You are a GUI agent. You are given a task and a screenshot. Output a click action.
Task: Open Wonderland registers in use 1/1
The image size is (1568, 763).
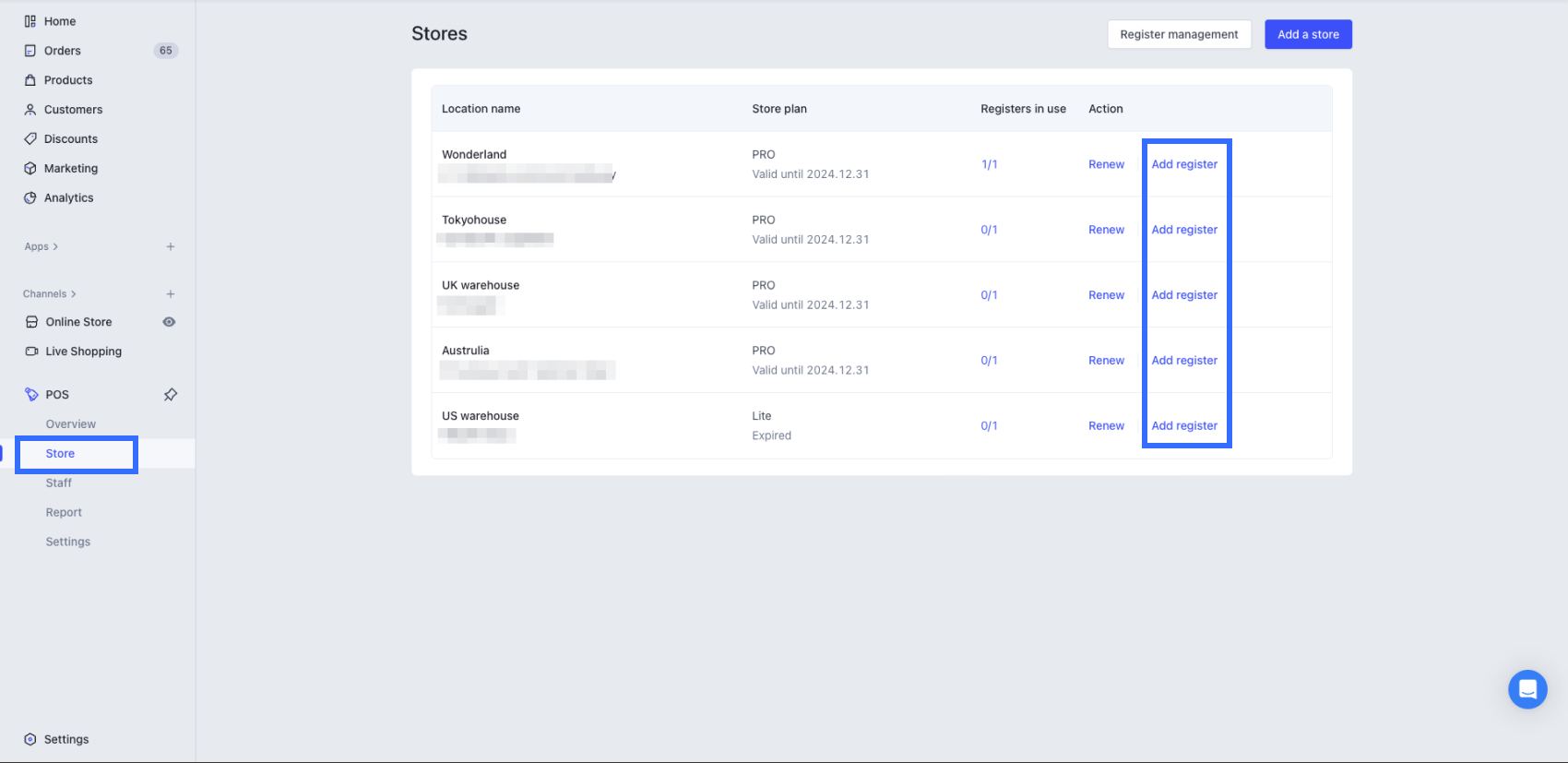989,165
